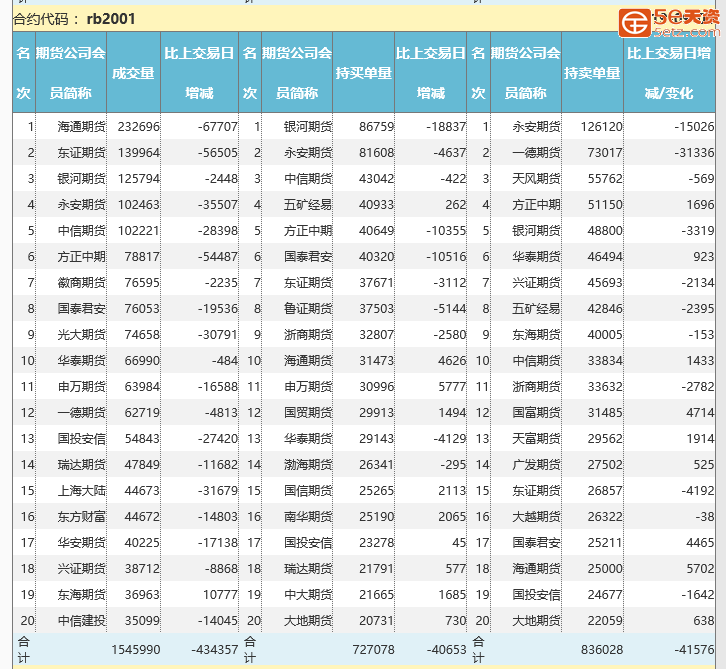Click 广发期货 in the short ranking
Viewport: 726px width, 669px height.
536,464
